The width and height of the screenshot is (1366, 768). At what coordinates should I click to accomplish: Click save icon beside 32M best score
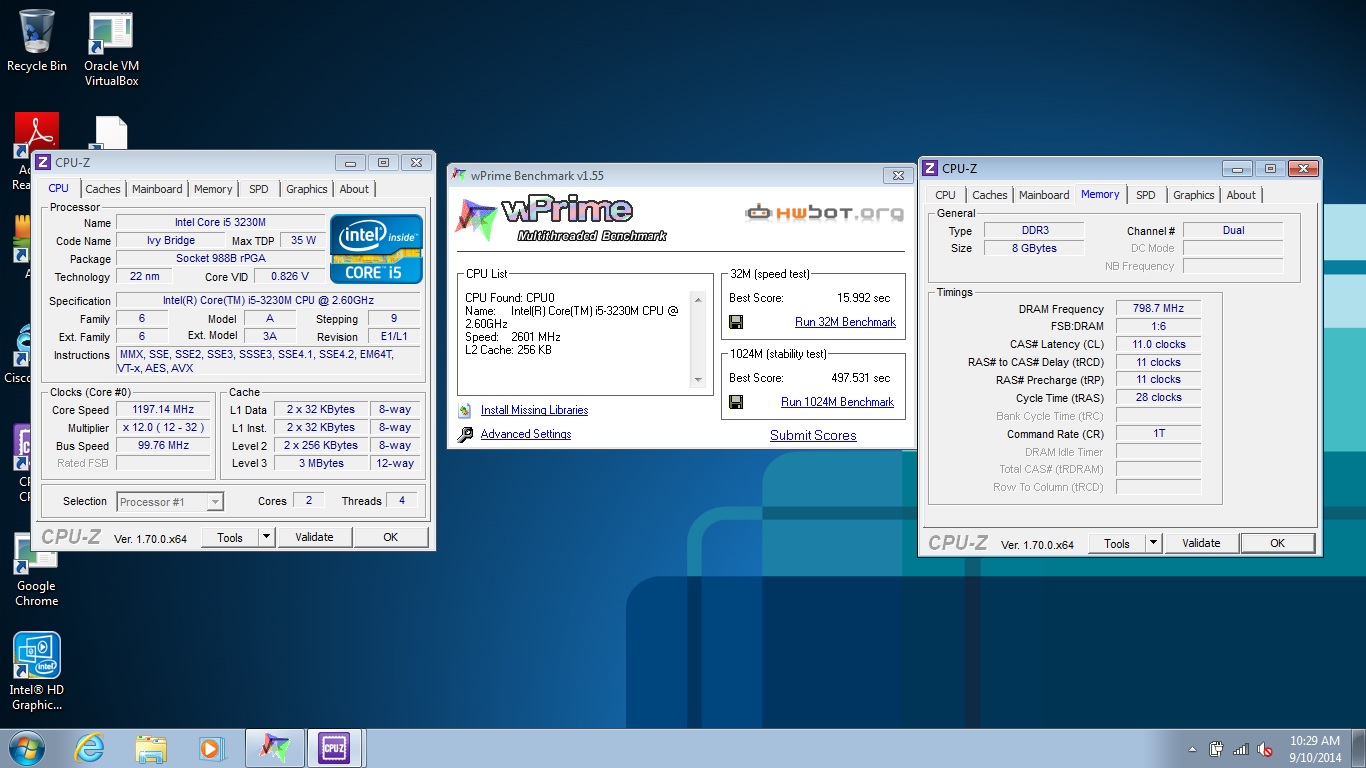coord(736,322)
